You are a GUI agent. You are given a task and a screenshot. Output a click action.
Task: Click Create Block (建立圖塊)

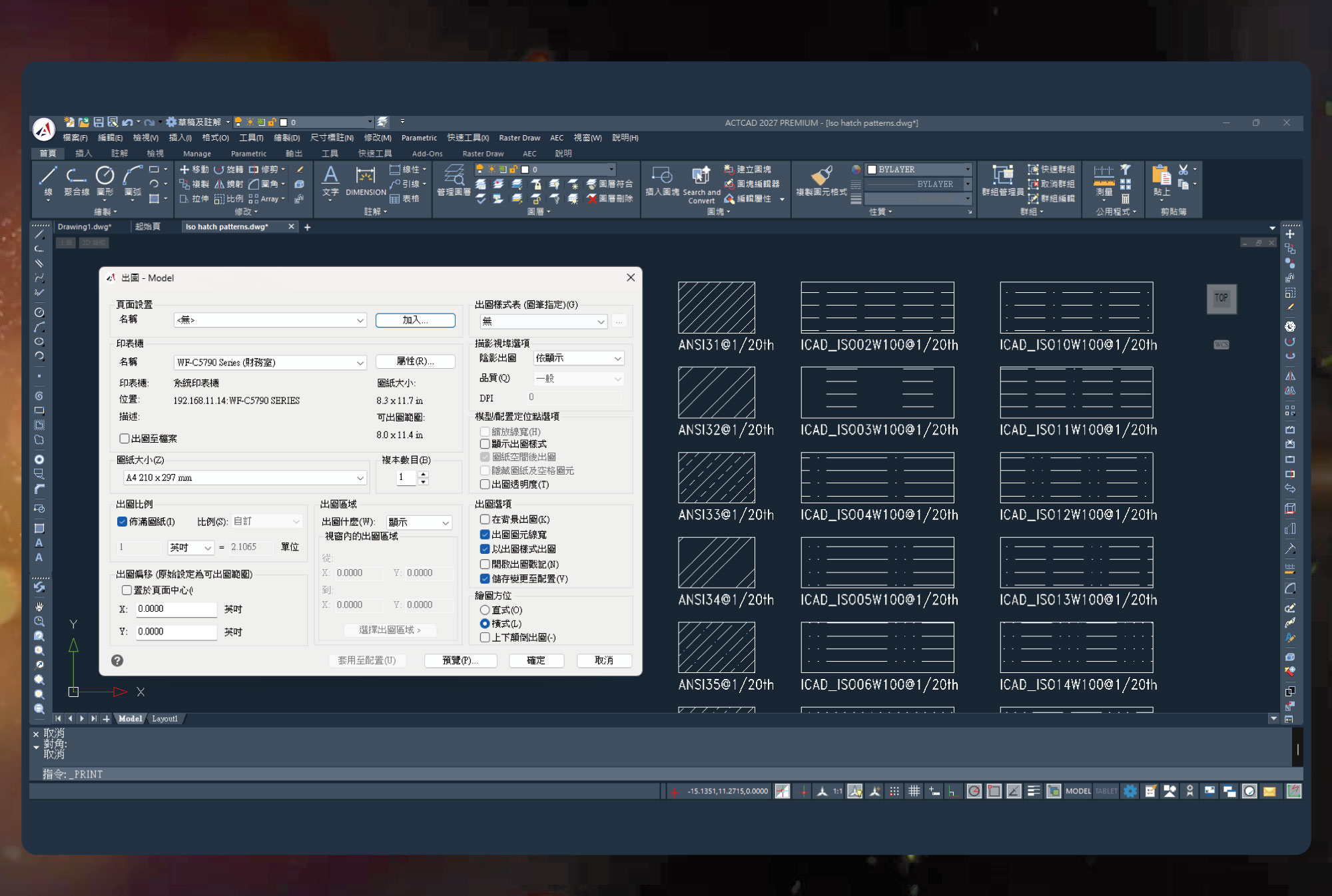[x=747, y=170]
